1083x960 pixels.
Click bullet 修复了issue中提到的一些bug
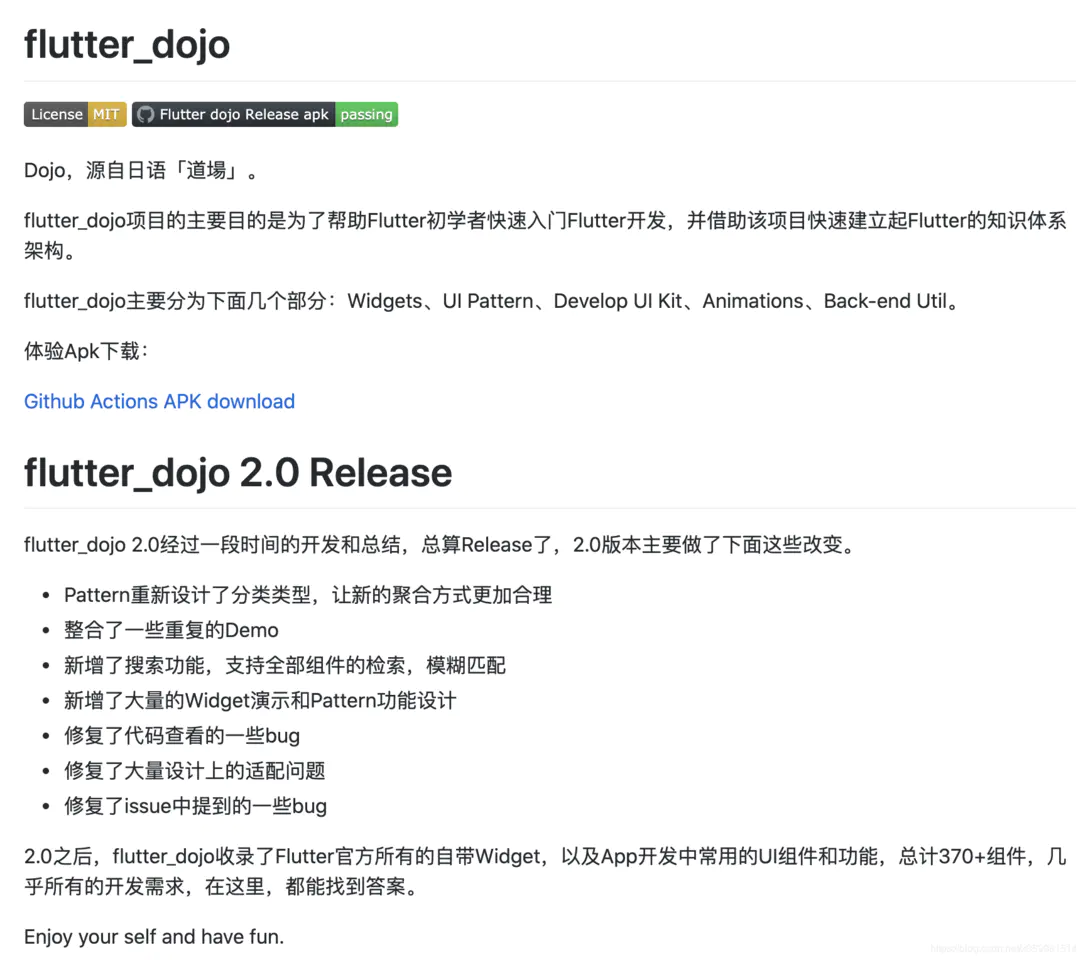click(195, 806)
